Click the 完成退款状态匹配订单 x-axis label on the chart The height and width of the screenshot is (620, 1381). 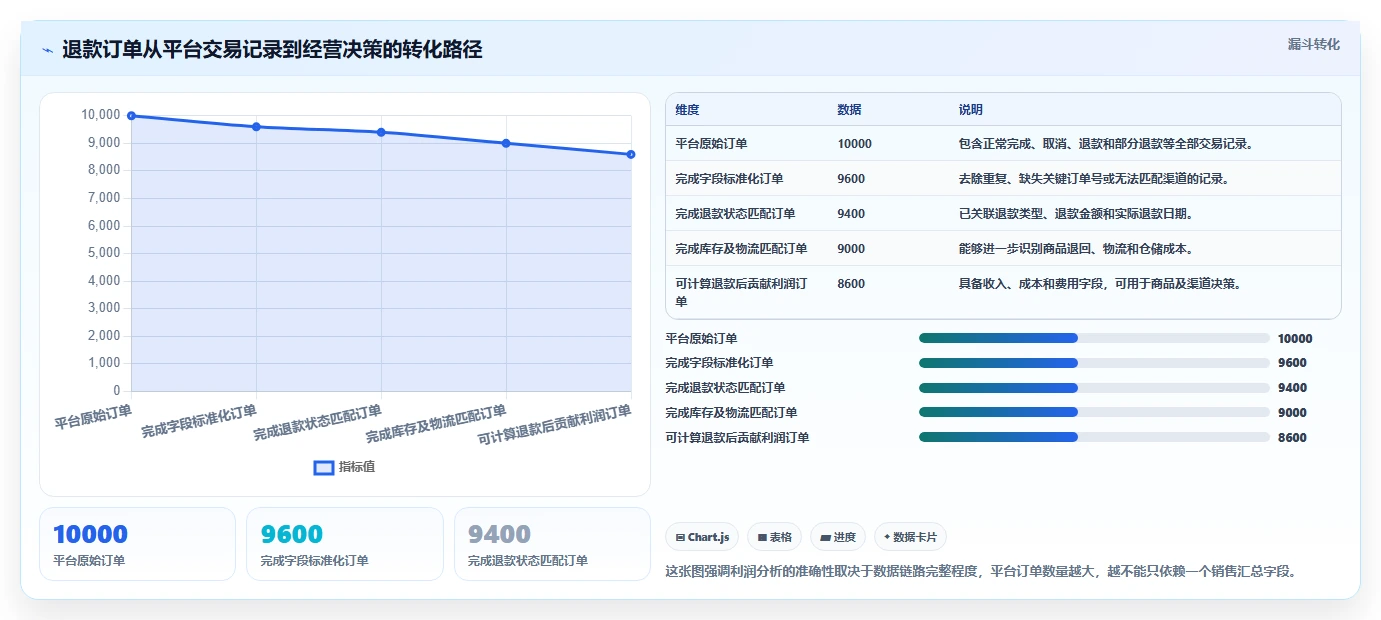318,423
